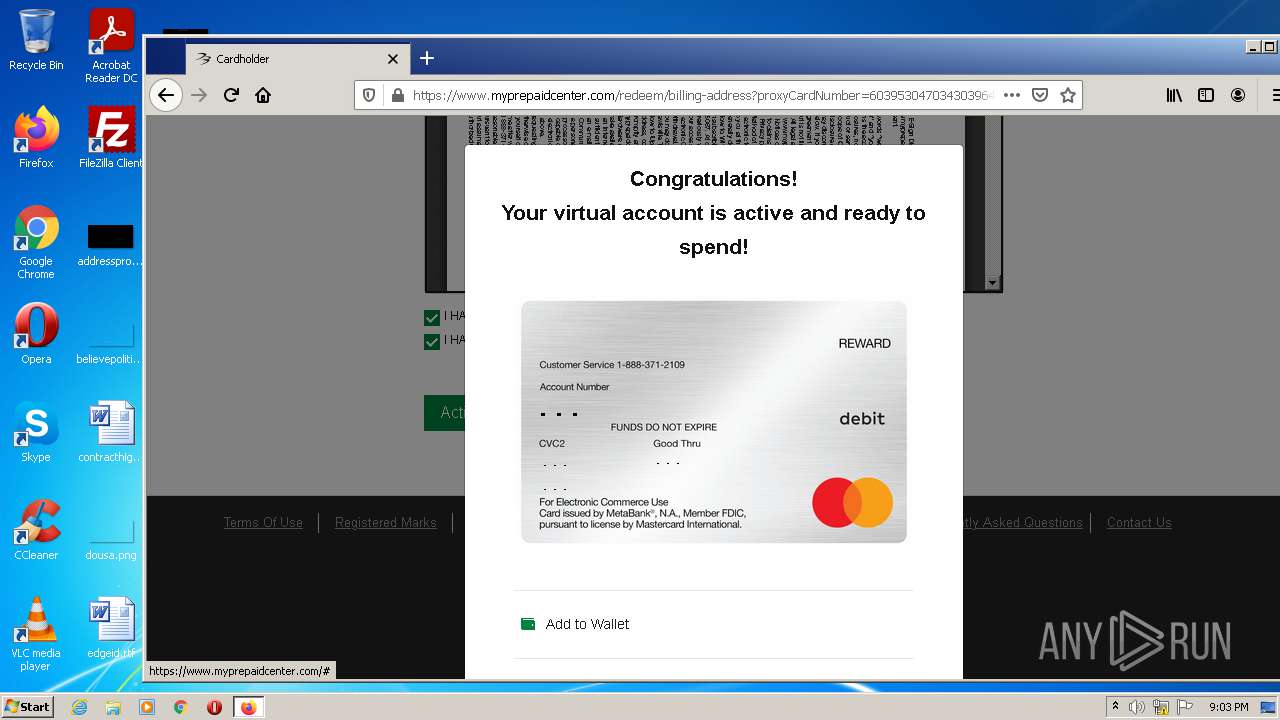This screenshot has height=720, width=1280.
Task: Select the Cardholder tab
Action: pyautogui.click(x=298, y=59)
